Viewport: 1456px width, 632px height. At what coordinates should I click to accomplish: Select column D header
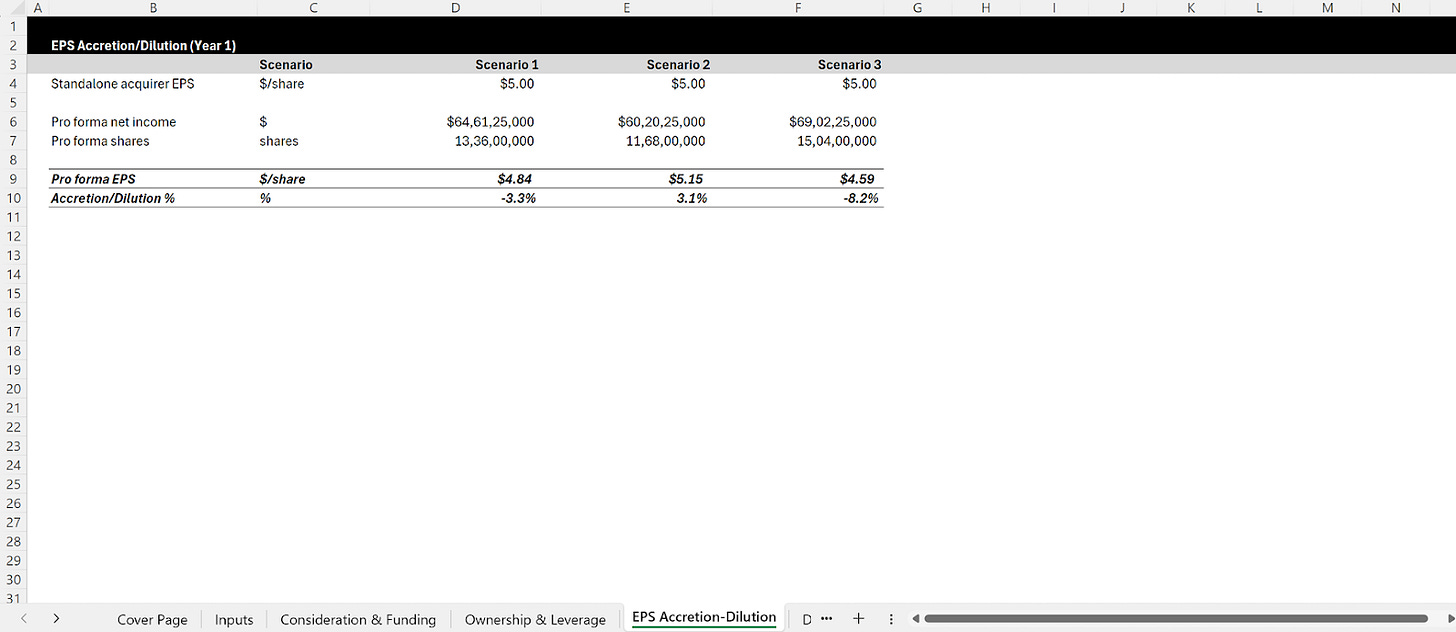[x=455, y=8]
